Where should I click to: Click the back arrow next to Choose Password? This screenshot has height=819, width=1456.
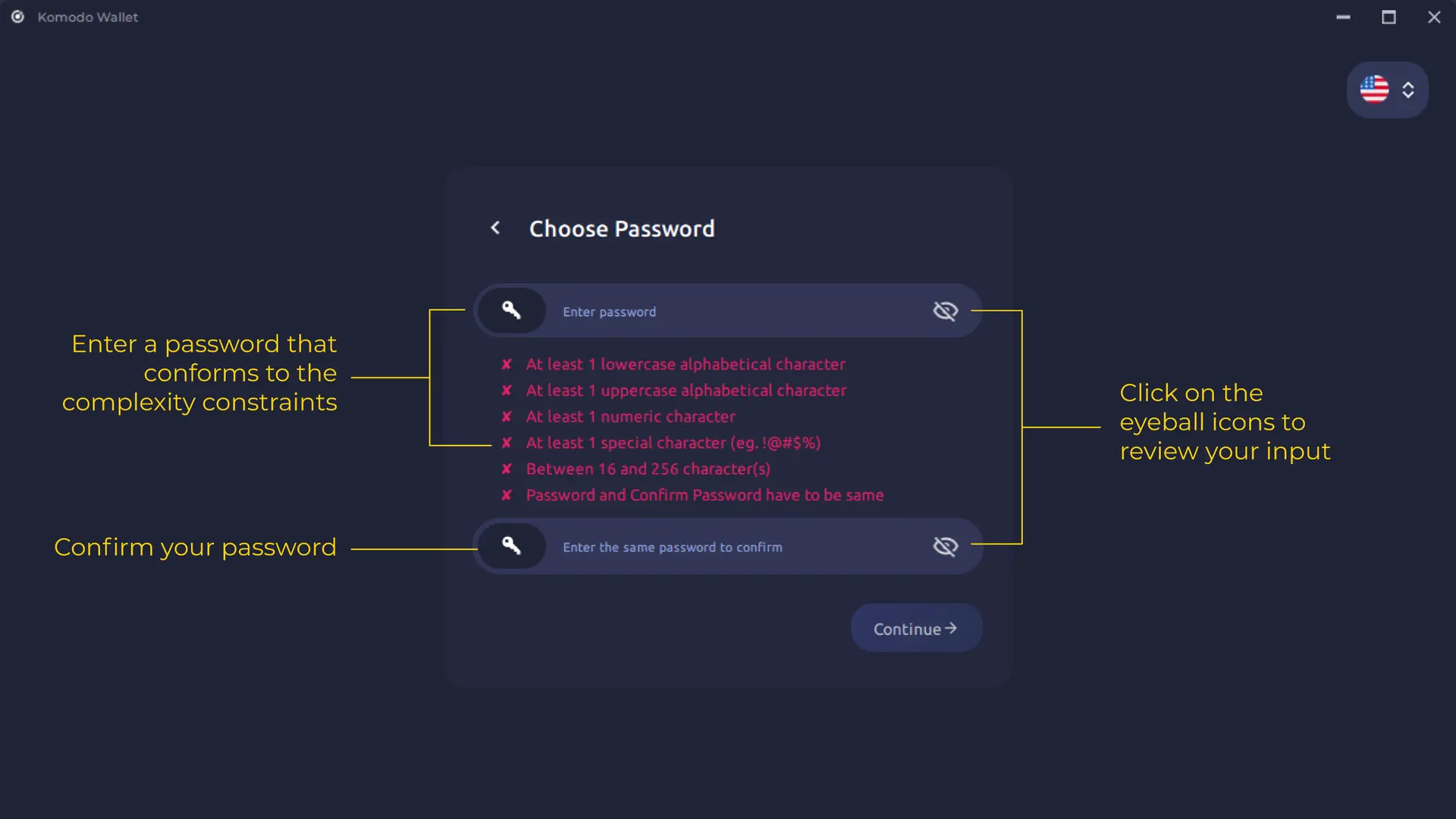pos(496,227)
